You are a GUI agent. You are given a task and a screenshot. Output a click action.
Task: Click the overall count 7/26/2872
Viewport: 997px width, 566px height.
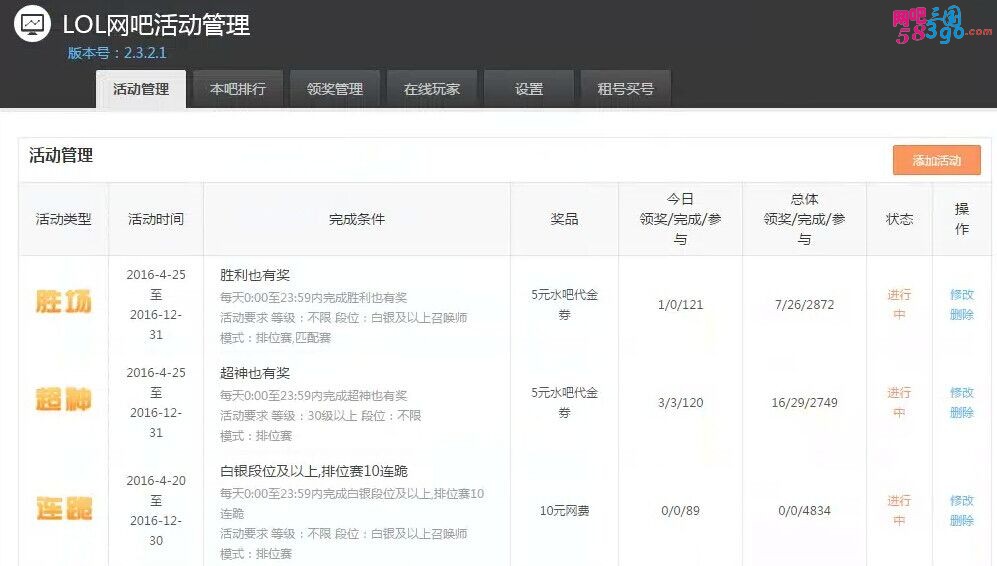click(804, 305)
